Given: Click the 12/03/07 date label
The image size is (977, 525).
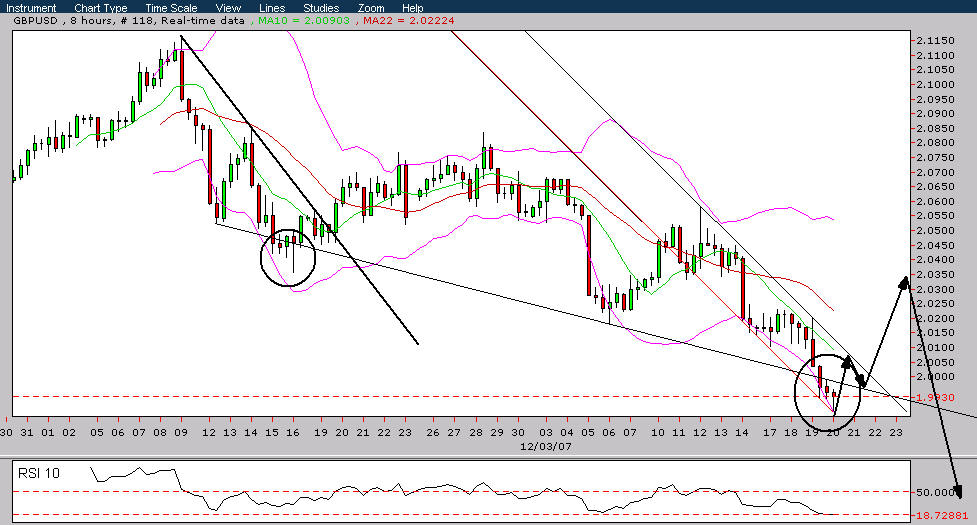Looking at the screenshot, I should [546, 446].
